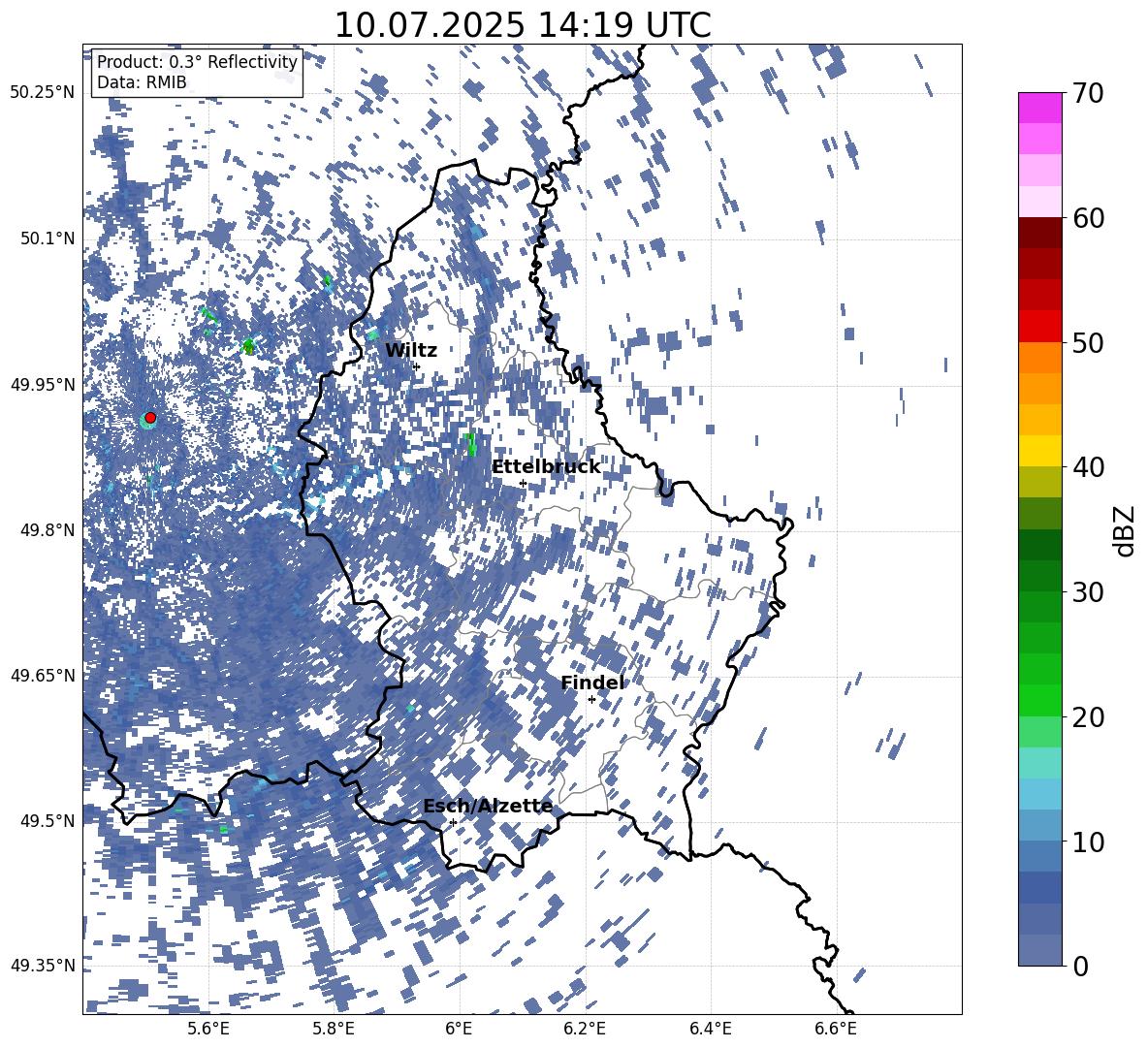Click the 49.8°N latitude label
Image resolution: width=1148 pixels, height=1048 pixels.
point(47,530)
